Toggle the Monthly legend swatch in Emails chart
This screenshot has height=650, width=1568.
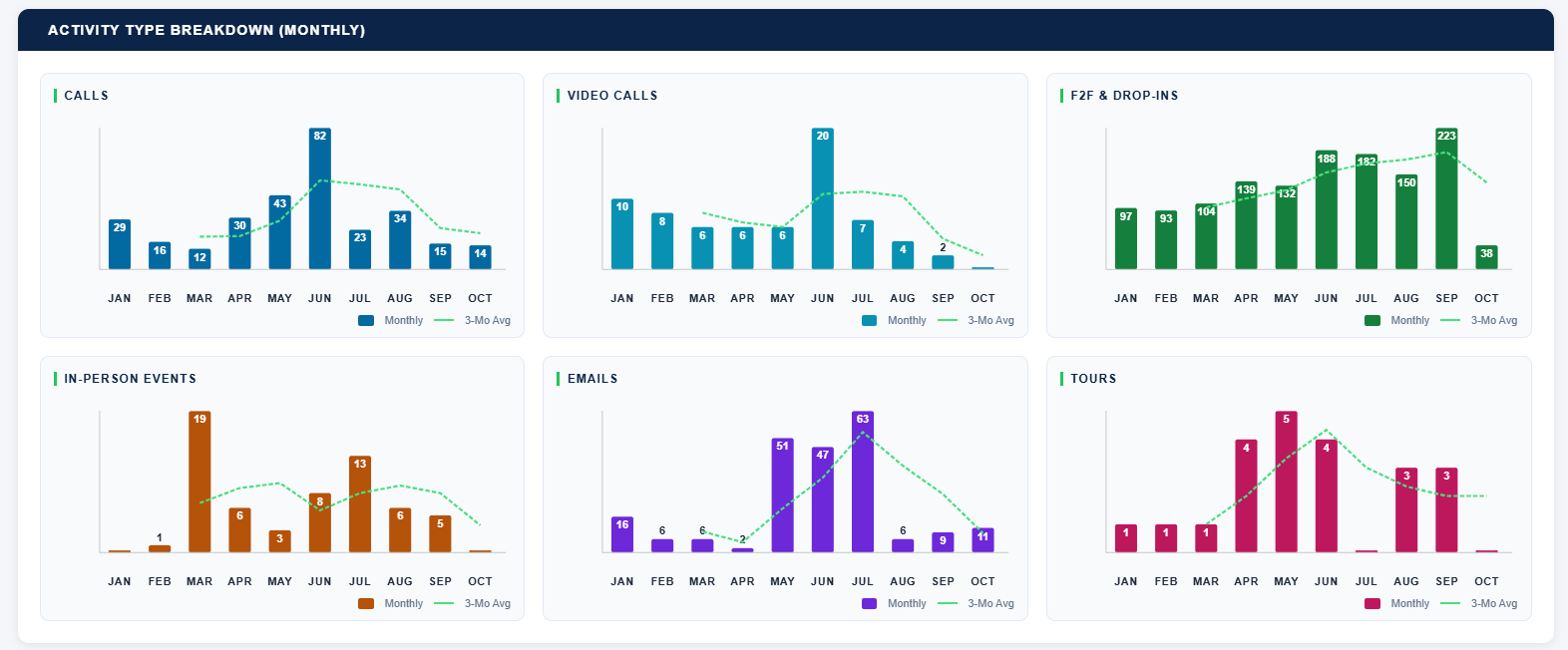[x=869, y=603]
